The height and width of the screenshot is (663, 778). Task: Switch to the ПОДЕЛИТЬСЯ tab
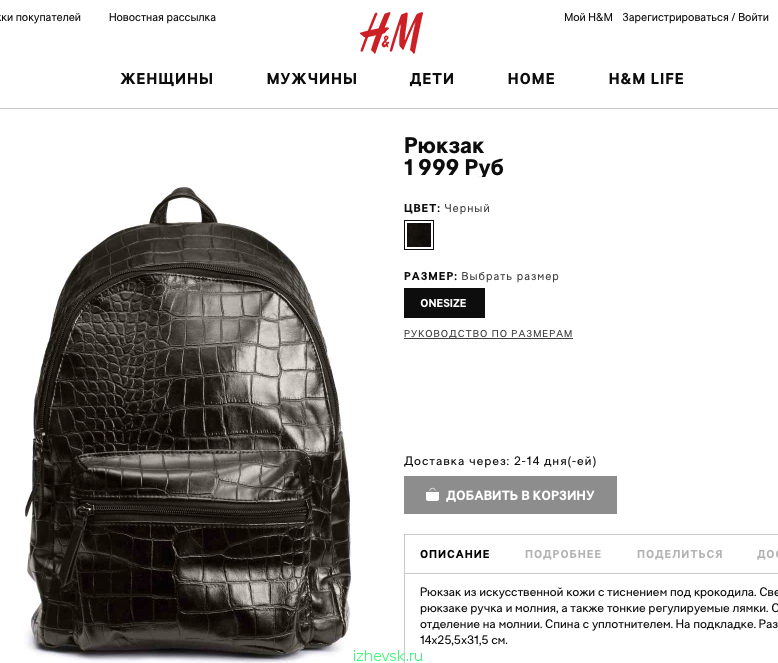click(680, 554)
